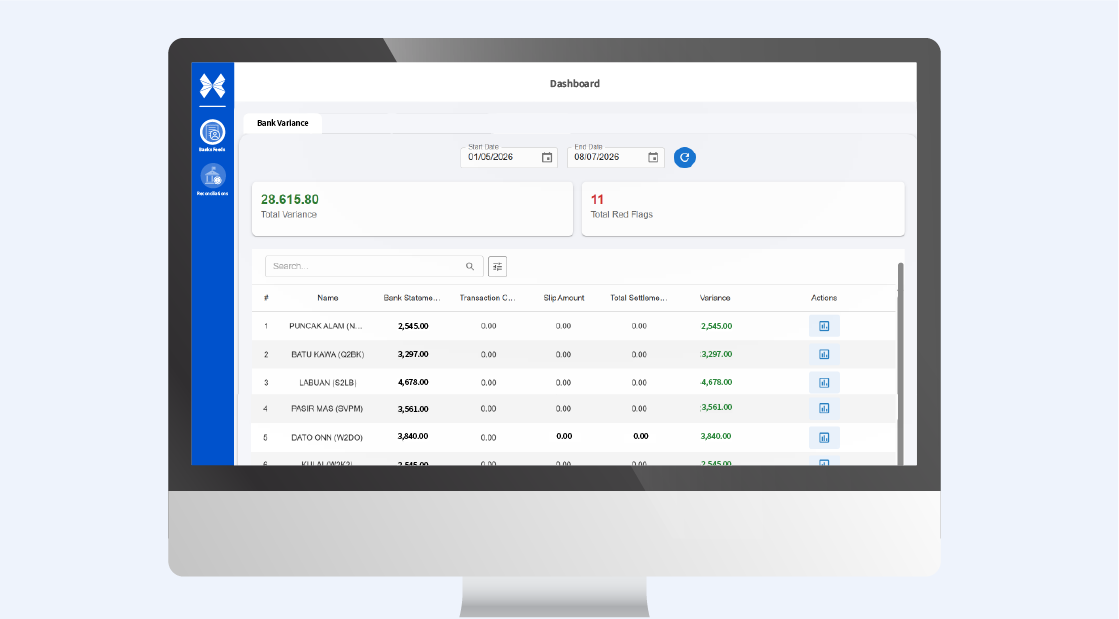
Task: Sort by the Name column header
Action: 328,298
